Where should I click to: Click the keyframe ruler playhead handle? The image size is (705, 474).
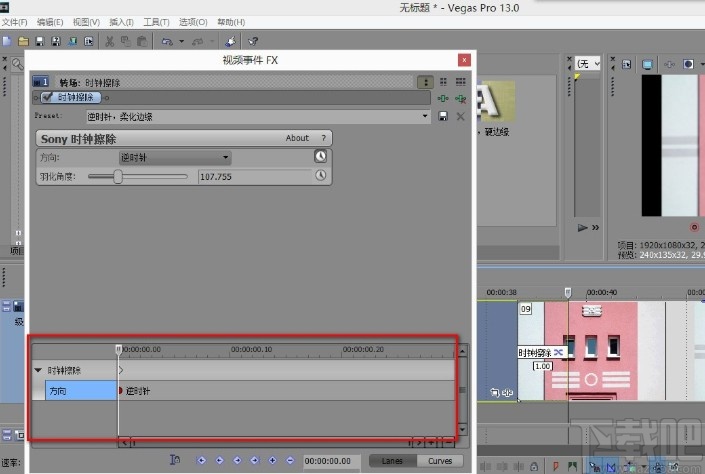click(118, 349)
